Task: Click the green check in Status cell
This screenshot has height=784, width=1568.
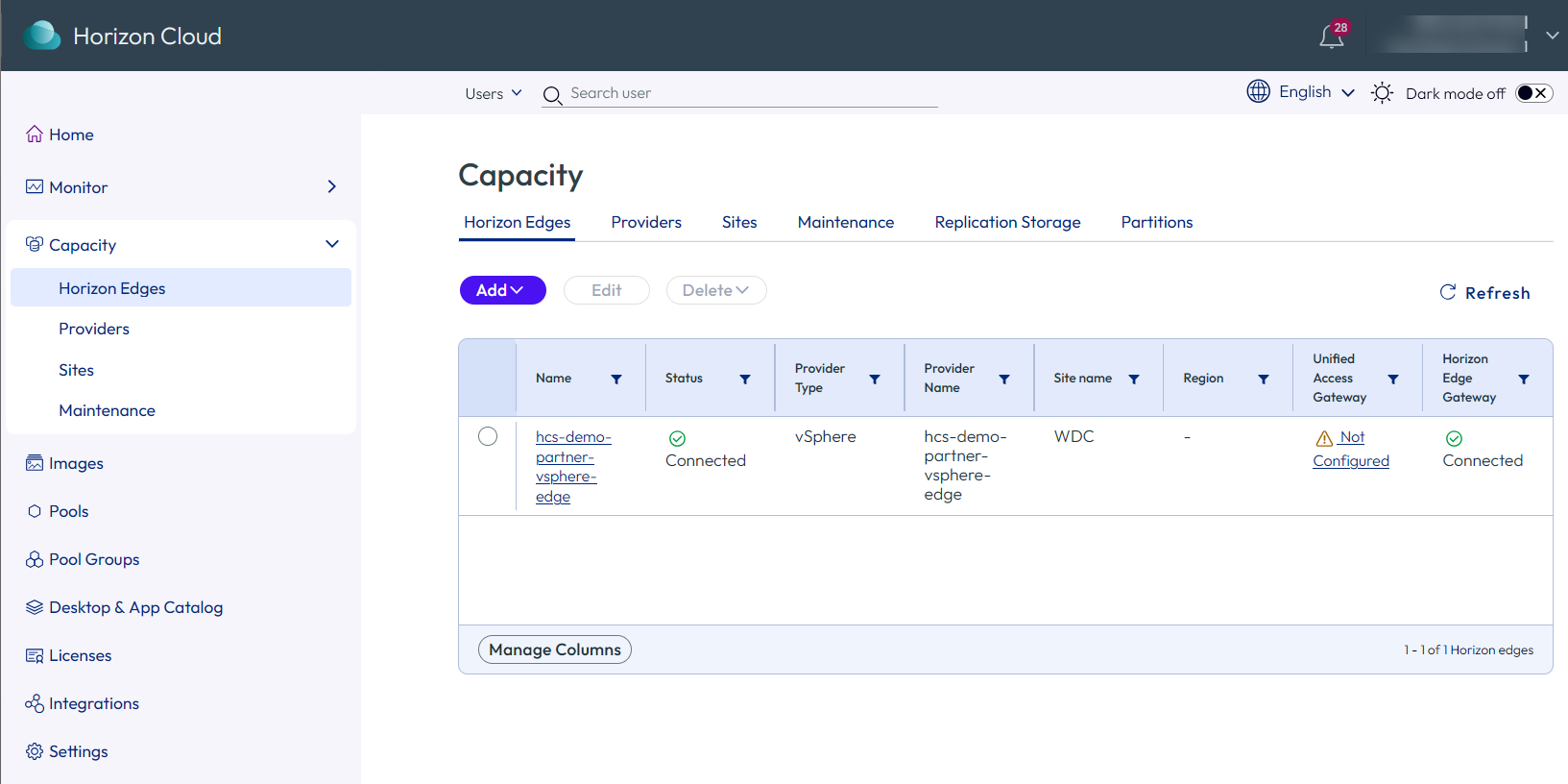Action: [677, 438]
